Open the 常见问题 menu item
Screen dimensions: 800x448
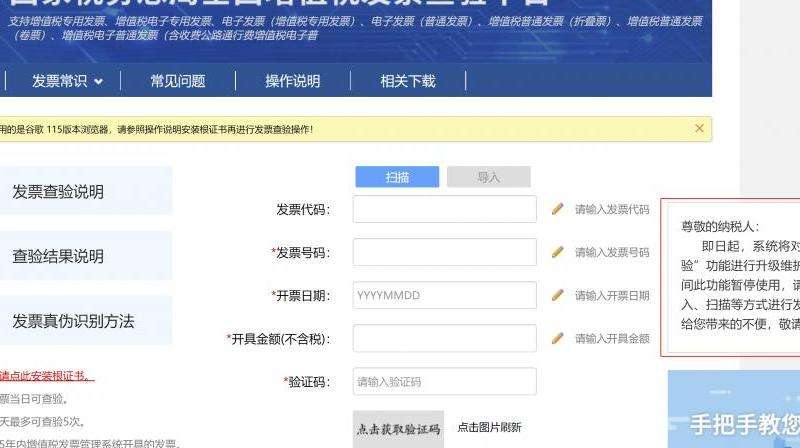(178, 81)
